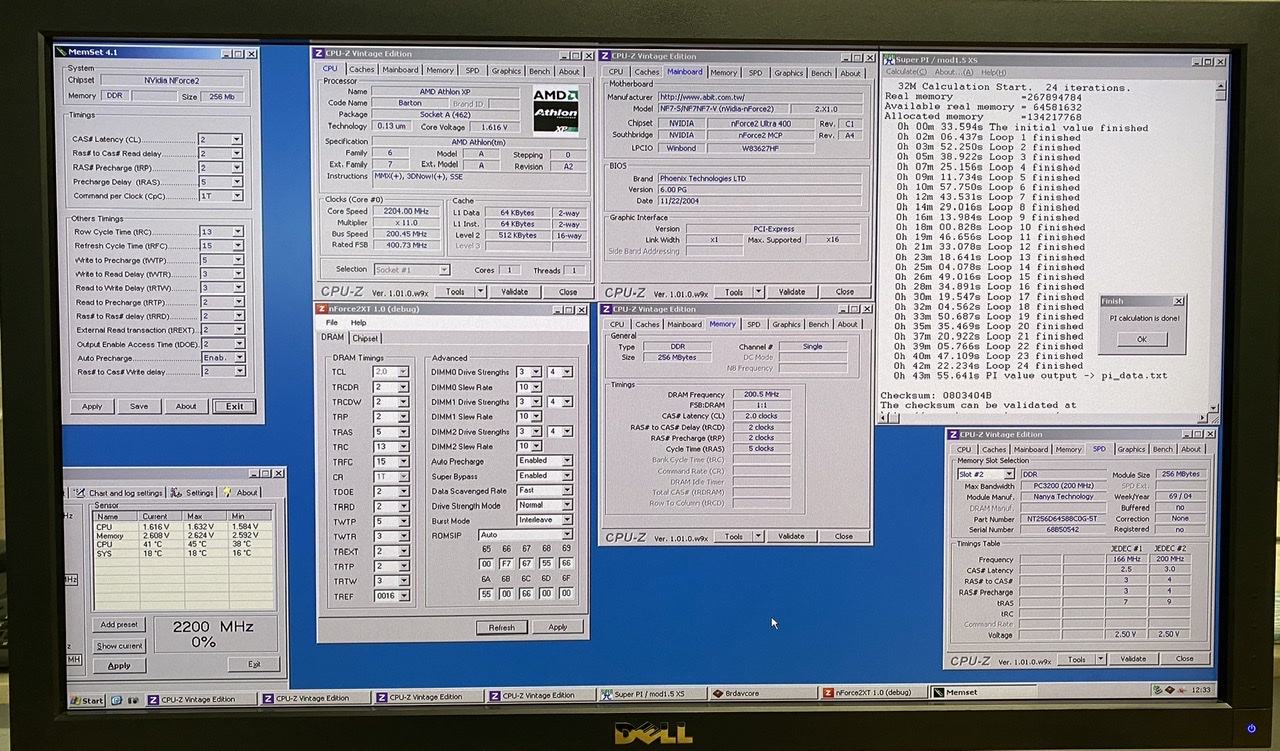This screenshot has height=751, width=1280.
Task: Open the About tab with lightbulb icon
Action: tap(240, 493)
